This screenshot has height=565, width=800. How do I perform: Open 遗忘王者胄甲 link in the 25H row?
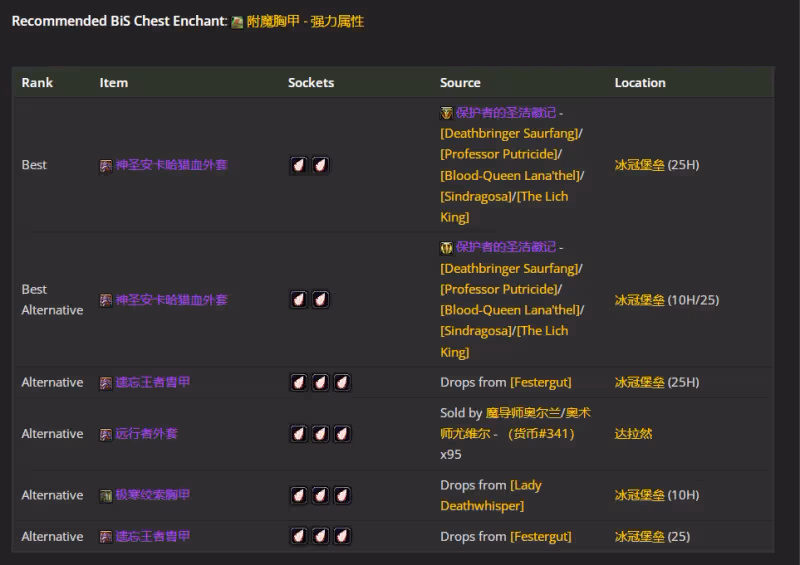pos(153,382)
